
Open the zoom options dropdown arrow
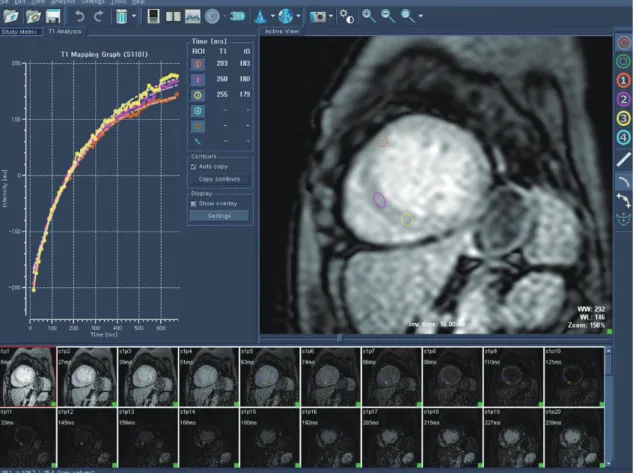(x=420, y=16)
